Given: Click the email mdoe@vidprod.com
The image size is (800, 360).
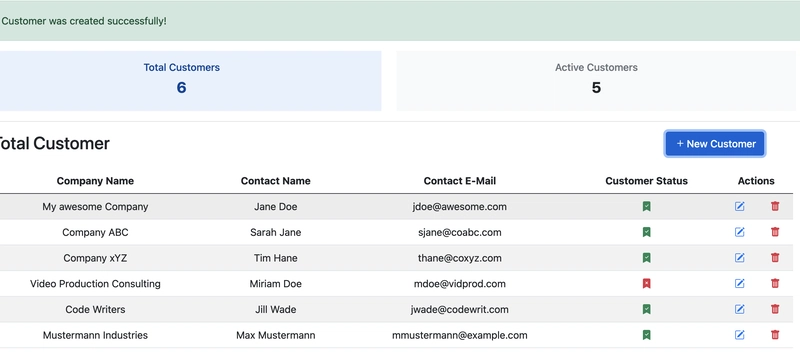Looking at the screenshot, I should coord(460,284).
